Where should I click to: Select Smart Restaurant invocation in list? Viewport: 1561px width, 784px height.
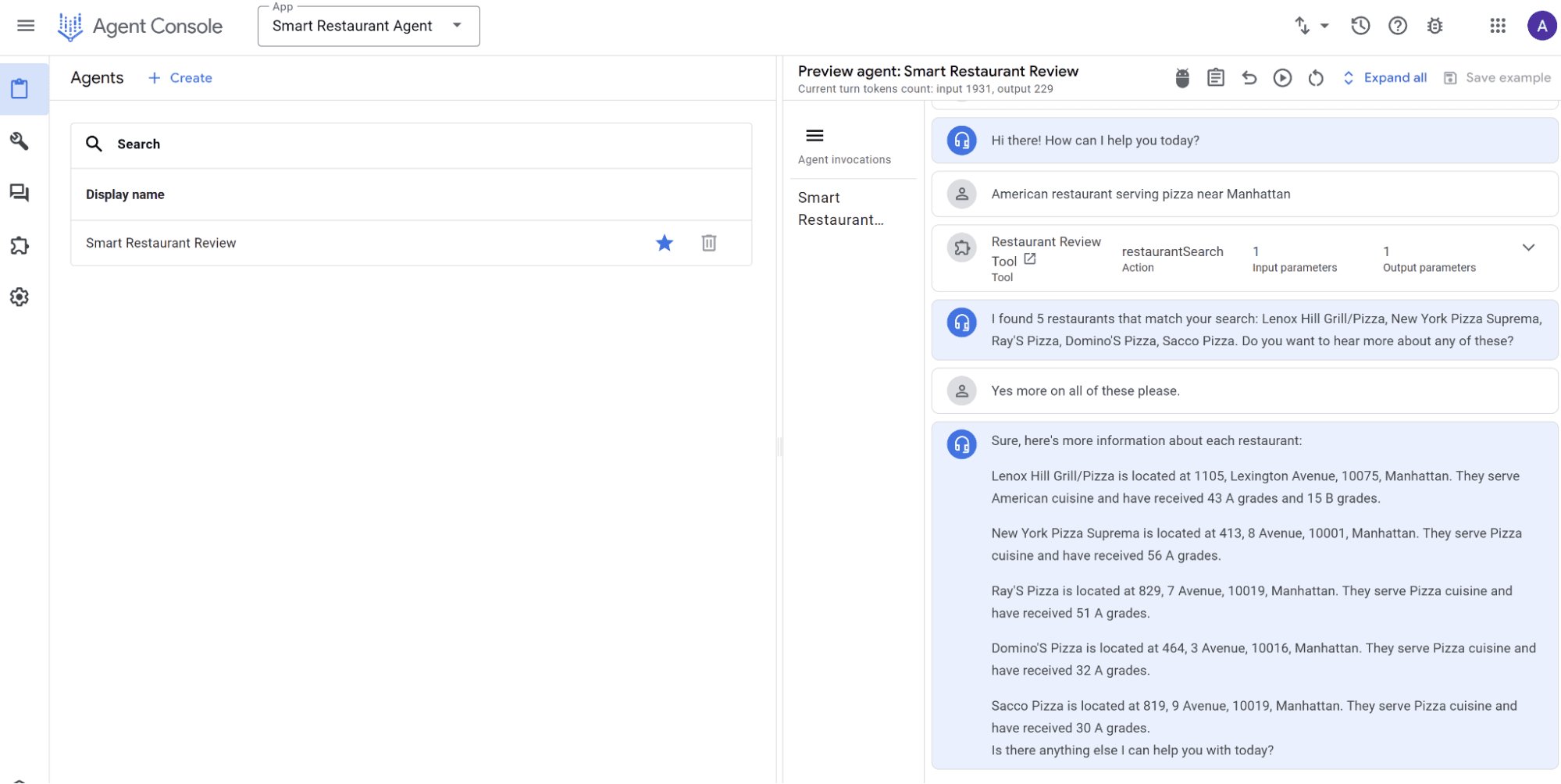pyautogui.click(x=841, y=208)
